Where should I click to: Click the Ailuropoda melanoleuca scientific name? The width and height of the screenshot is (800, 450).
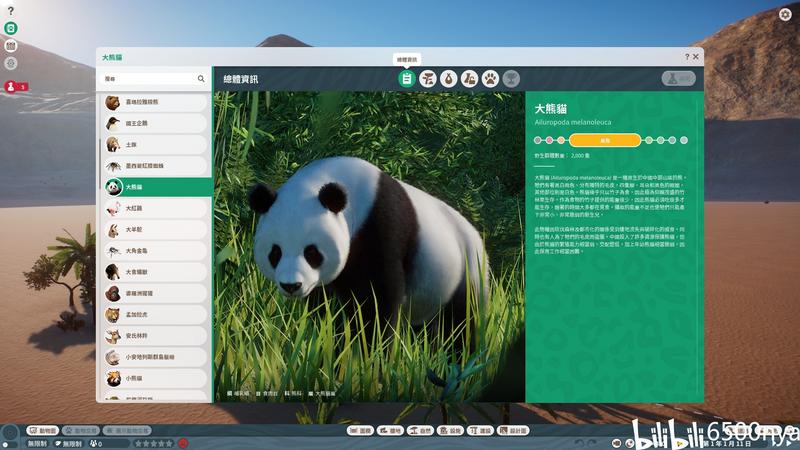(572, 122)
